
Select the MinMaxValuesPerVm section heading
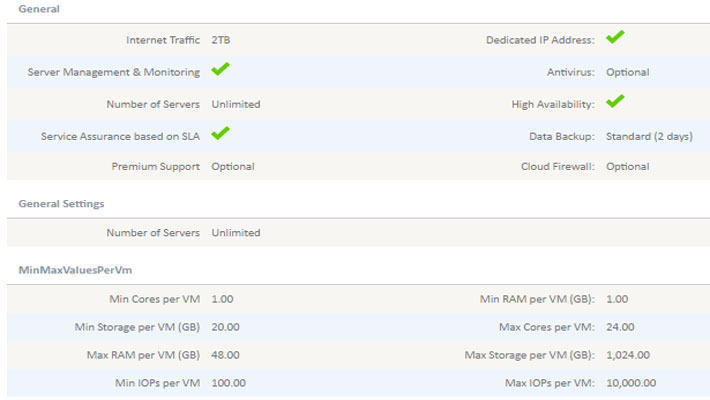point(75,270)
